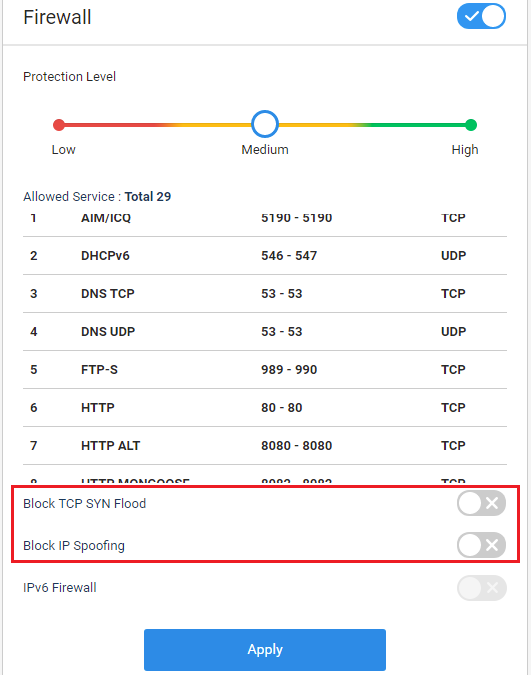The width and height of the screenshot is (531, 675).
Task: Select the AIM/ICQ service row
Action: tap(265, 217)
